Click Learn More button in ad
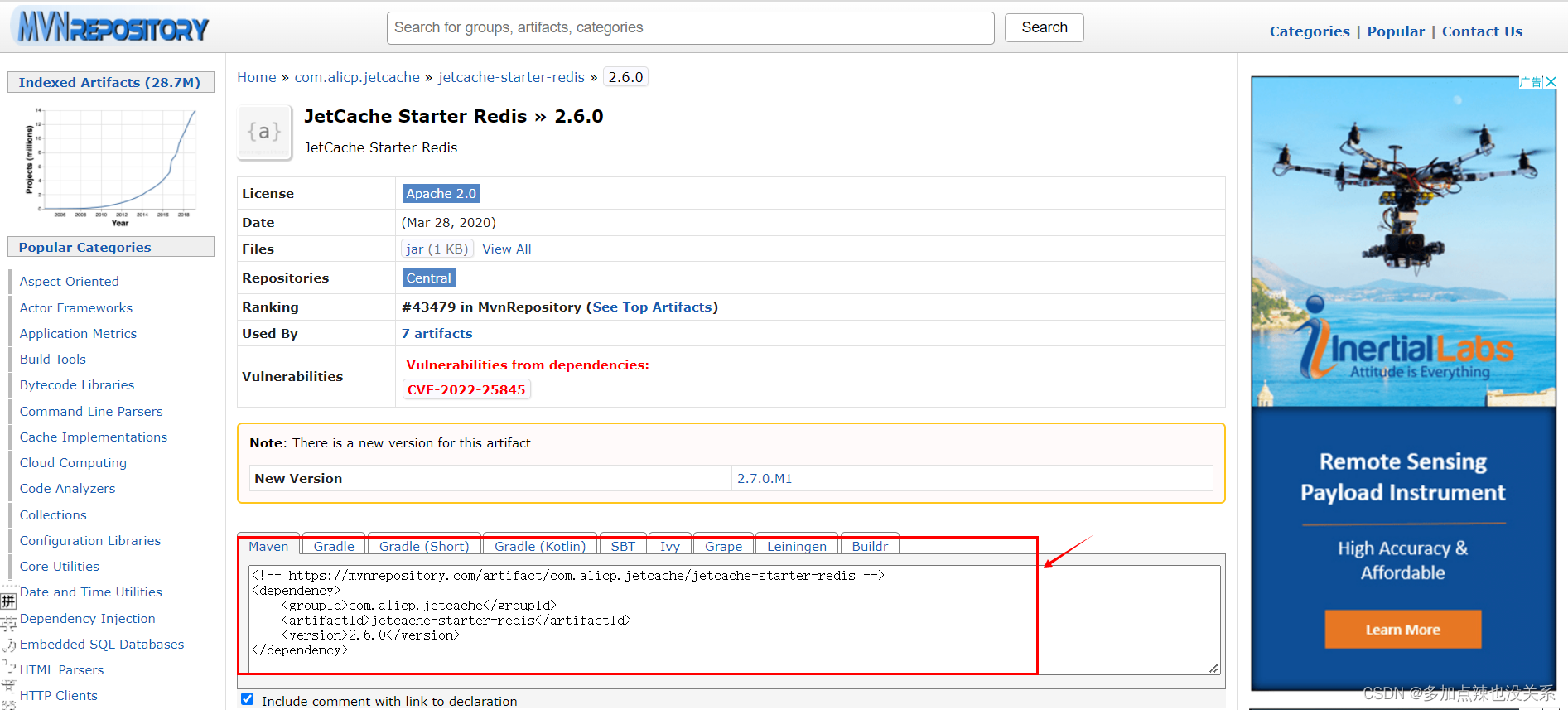The width and height of the screenshot is (1568, 710). [1402, 630]
